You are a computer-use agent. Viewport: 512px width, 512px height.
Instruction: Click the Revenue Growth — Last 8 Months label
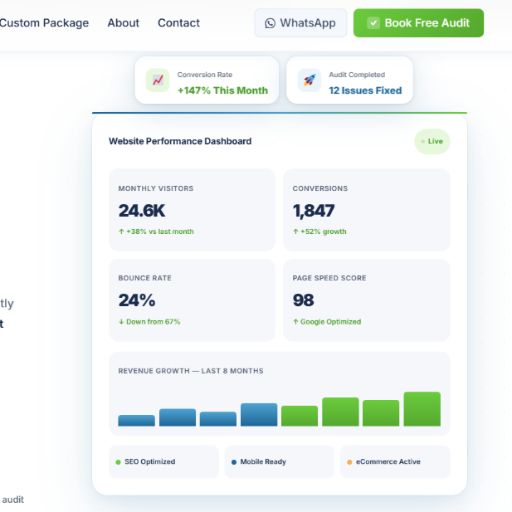click(x=191, y=371)
